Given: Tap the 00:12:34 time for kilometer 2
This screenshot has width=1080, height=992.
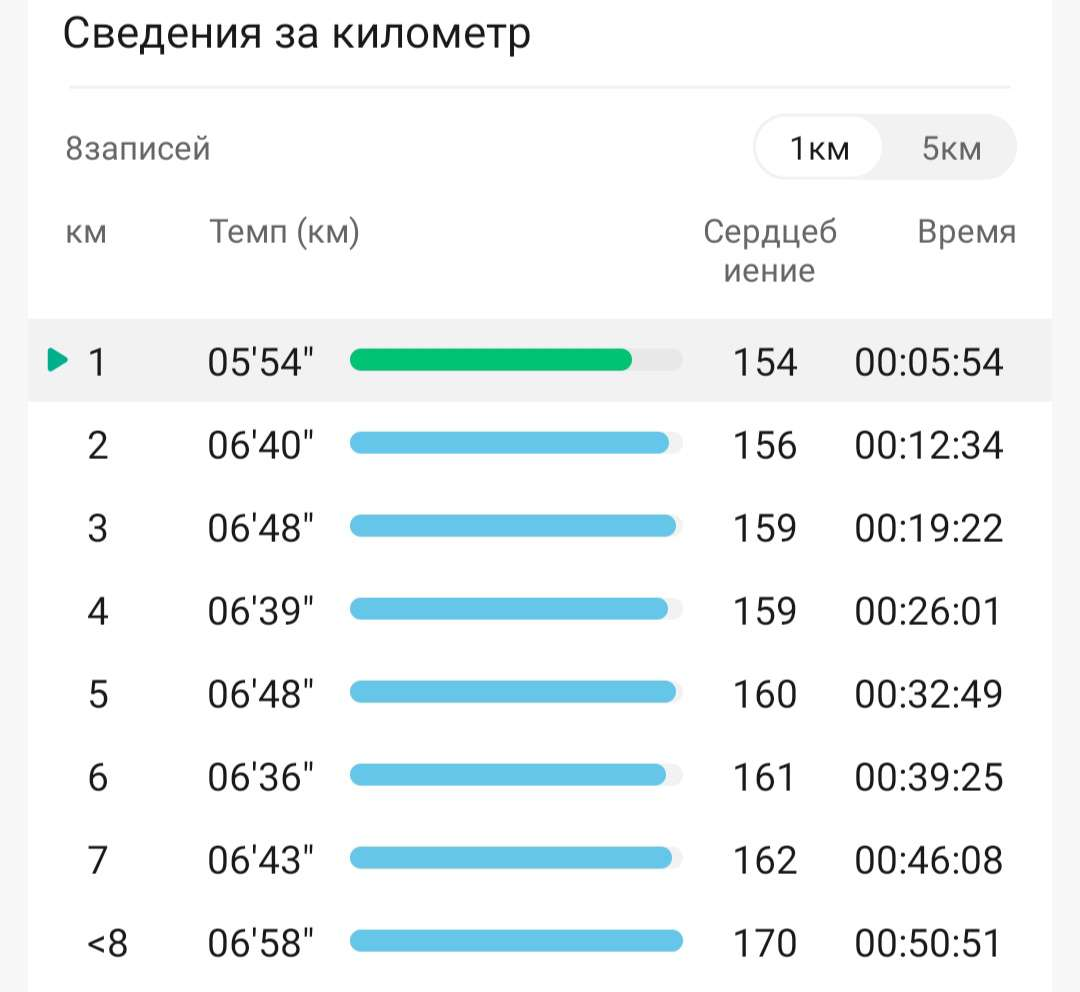Looking at the screenshot, I should pyautogui.click(x=928, y=444).
